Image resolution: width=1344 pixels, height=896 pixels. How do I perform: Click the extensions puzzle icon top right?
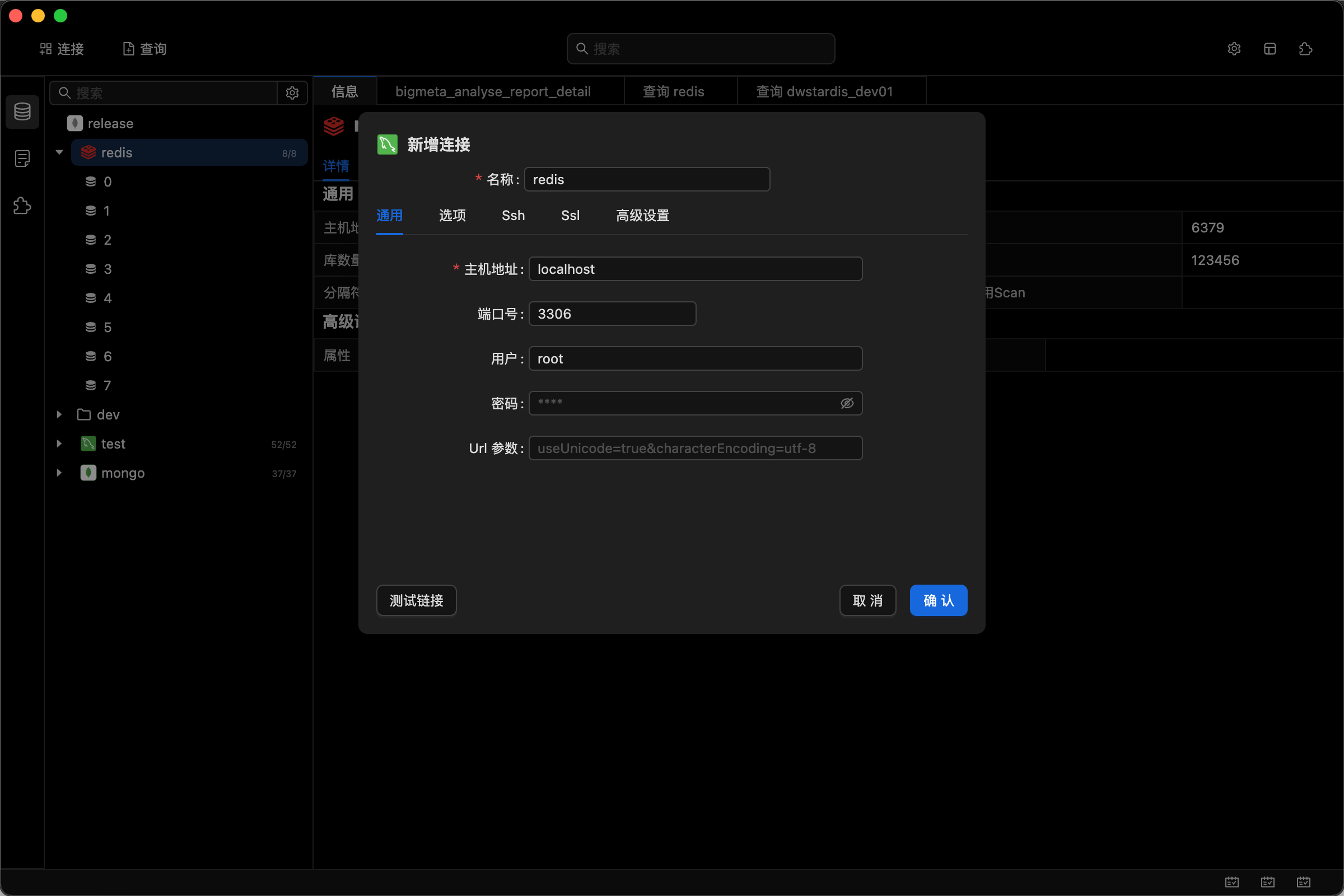[1305, 49]
